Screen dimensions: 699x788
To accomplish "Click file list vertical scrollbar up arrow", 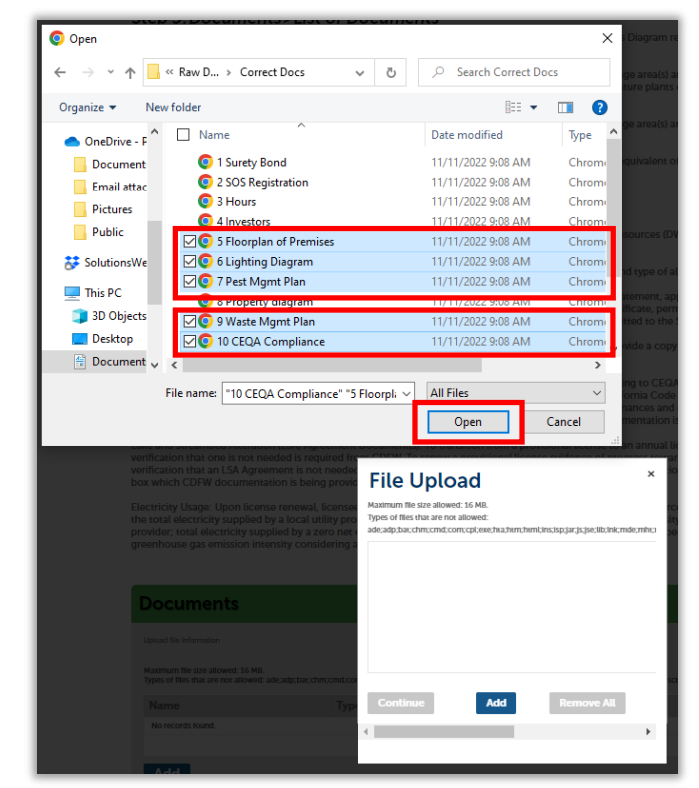I will pos(613,132).
